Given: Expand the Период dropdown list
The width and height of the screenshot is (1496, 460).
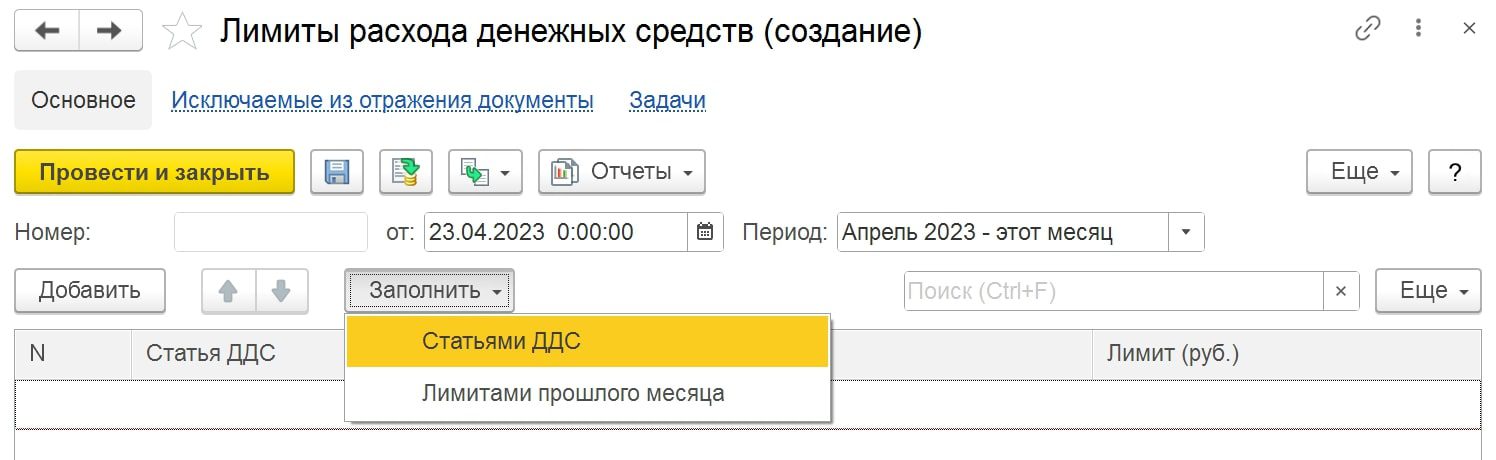Looking at the screenshot, I should click(1186, 232).
